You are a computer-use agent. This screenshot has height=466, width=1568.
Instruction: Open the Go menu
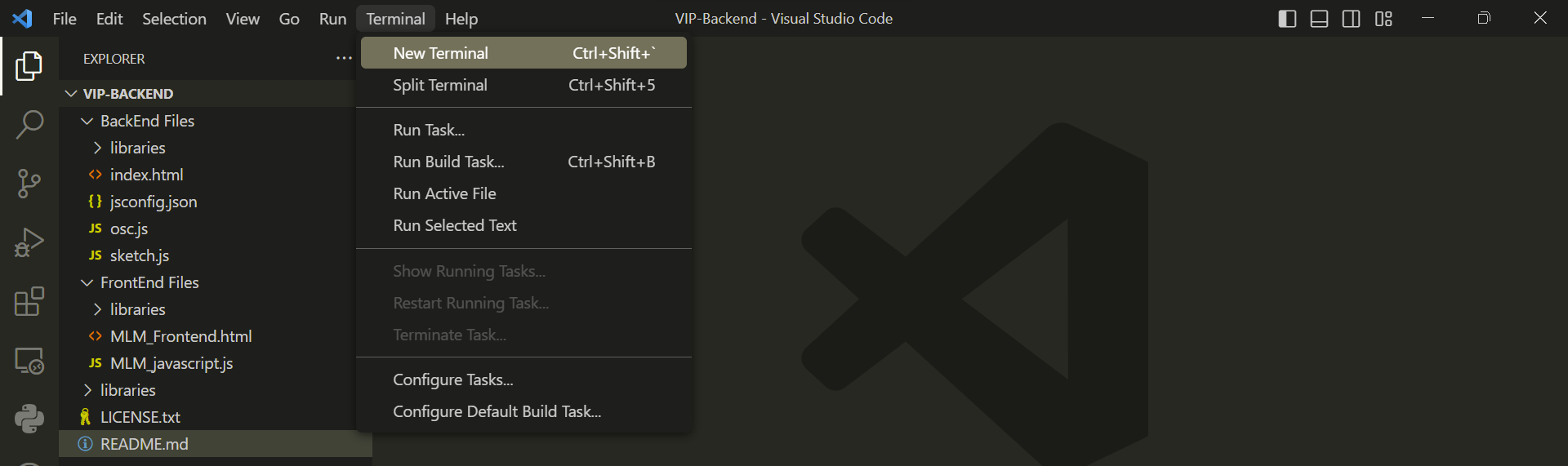tap(289, 18)
